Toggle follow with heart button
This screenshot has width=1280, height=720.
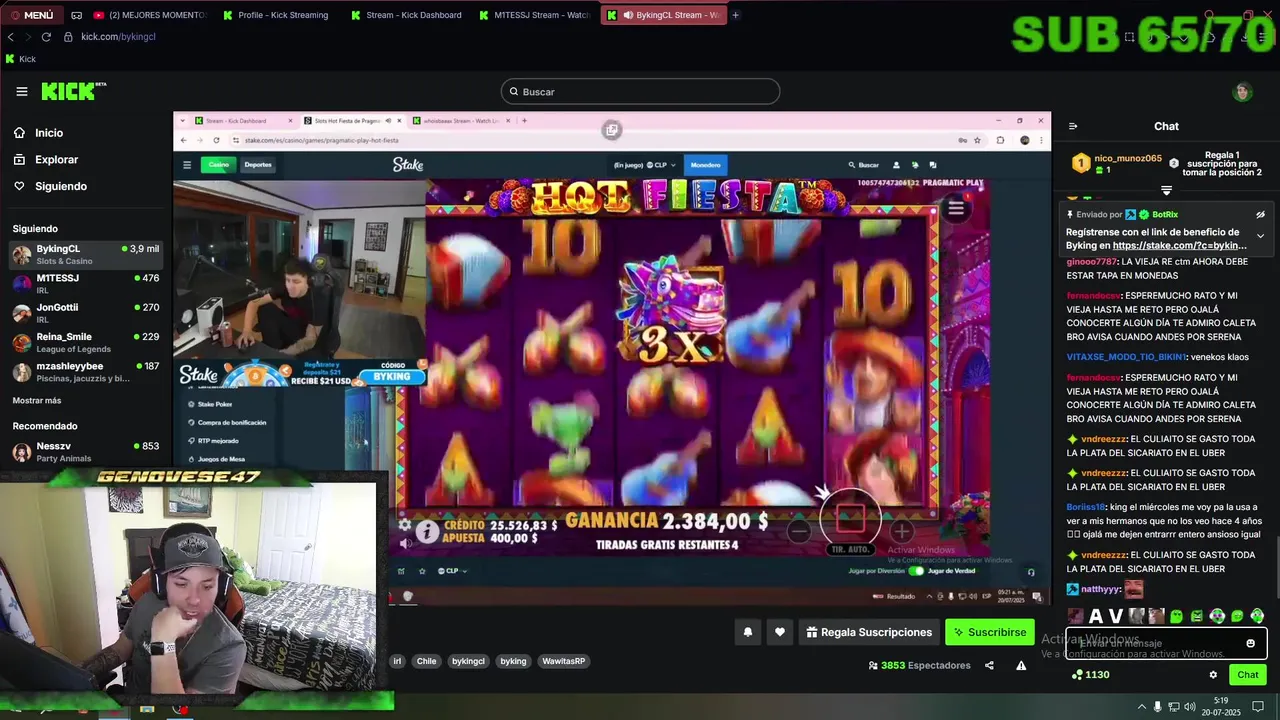[780, 632]
